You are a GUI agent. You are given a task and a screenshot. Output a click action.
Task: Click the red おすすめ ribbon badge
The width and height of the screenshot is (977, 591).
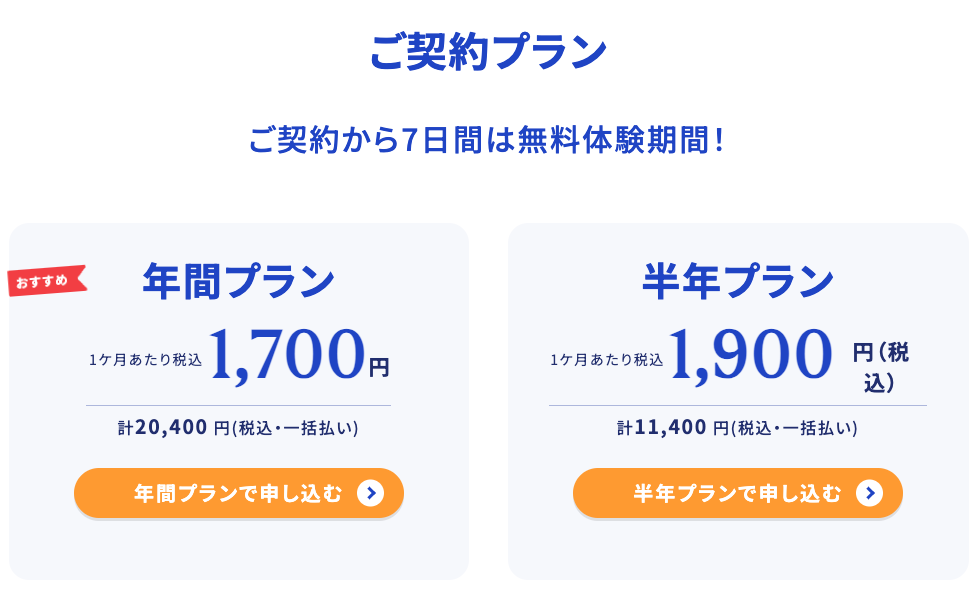(47, 281)
